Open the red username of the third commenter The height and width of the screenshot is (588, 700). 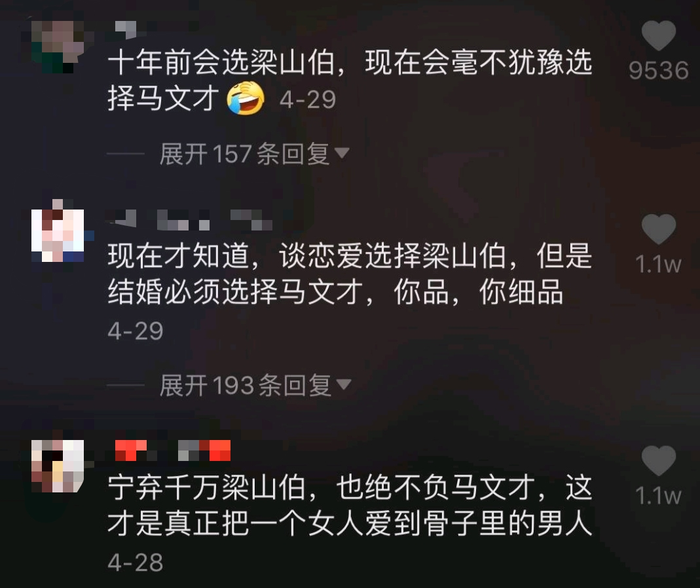pyautogui.click(x=172, y=450)
